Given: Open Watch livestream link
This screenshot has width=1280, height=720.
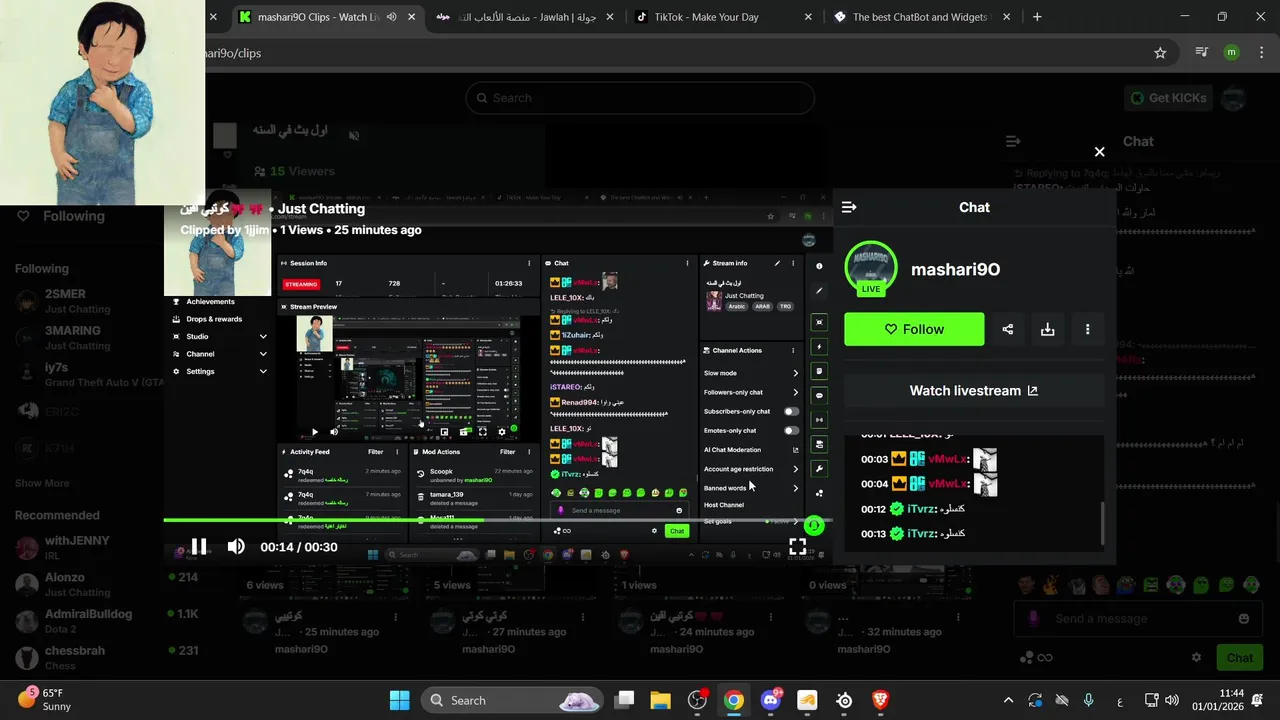Looking at the screenshot, I should pyautogui.click(x=974, y=391).
